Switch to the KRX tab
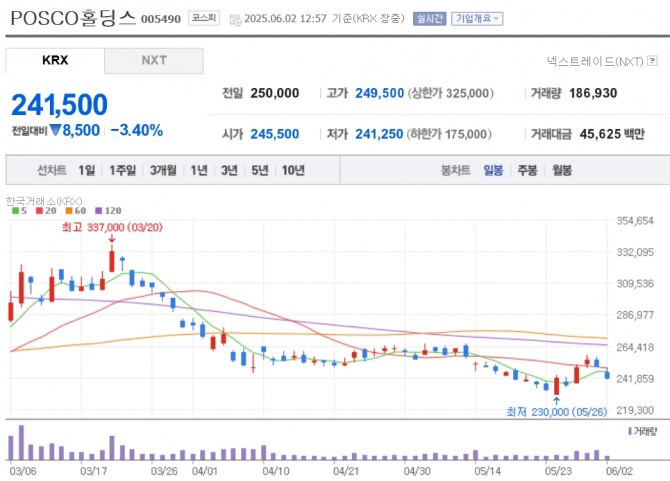The image size is (670, 481). [x=55, y=60]
